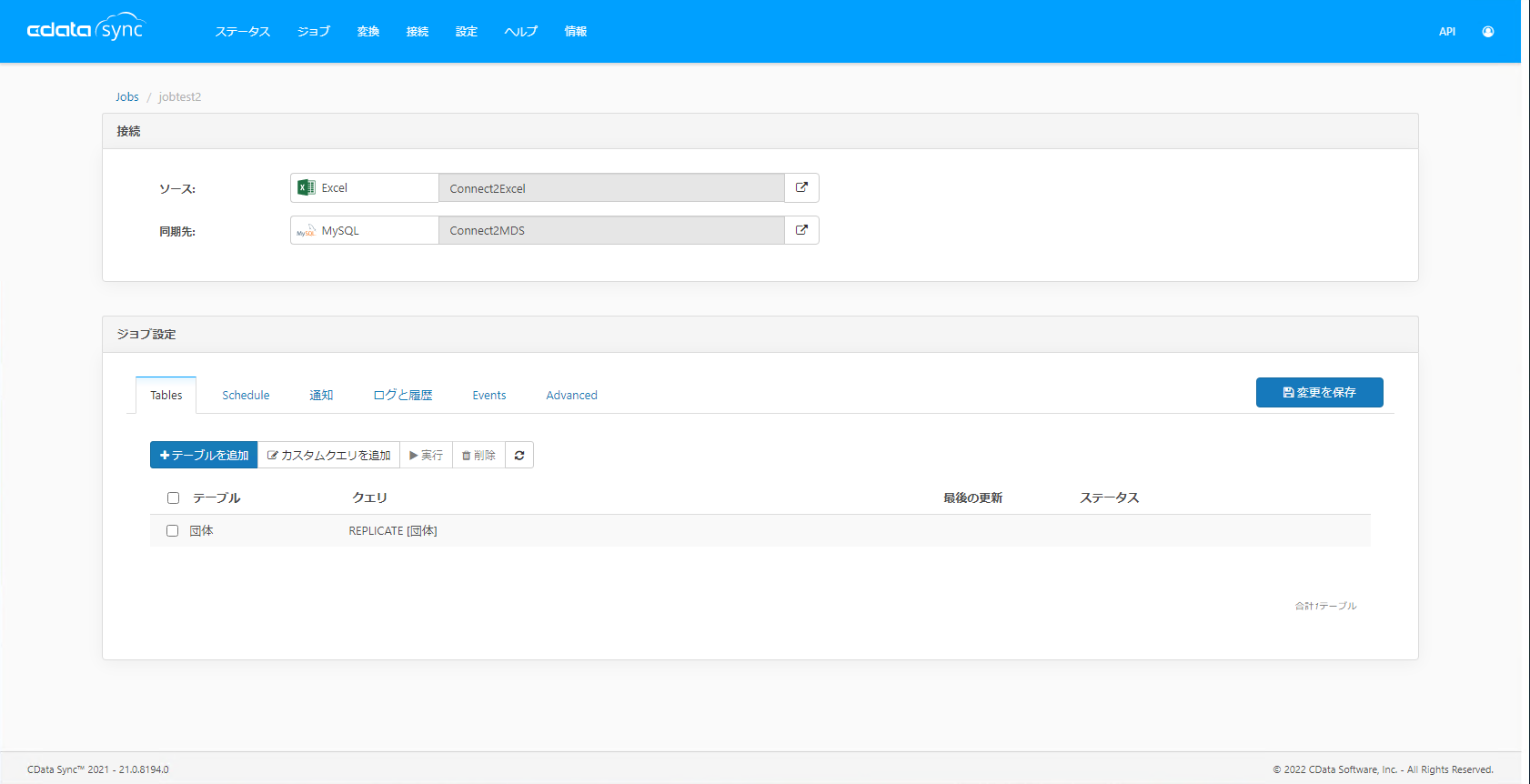Image resolution: width=1530 pixels, height=784 pixels.
Task: Switch to the 通知 tab
Action: 321,396
